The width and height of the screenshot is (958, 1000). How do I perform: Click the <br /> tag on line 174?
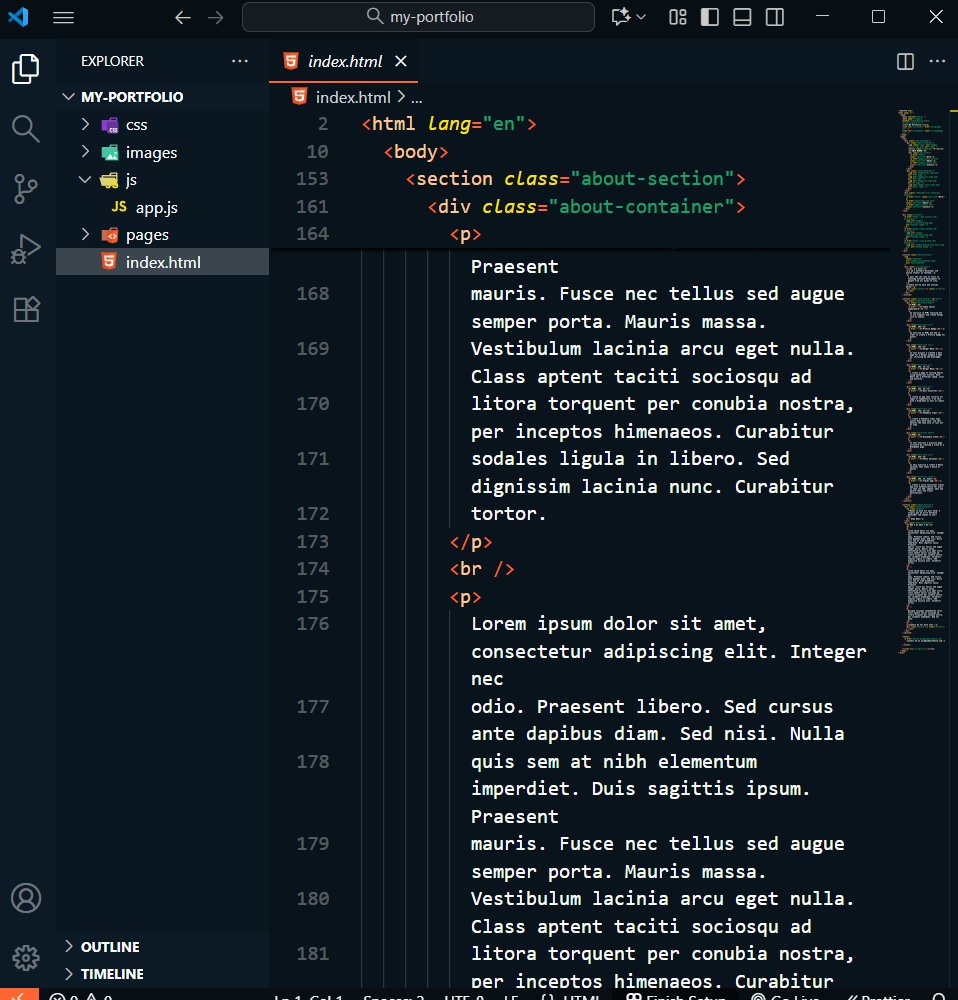482,569
